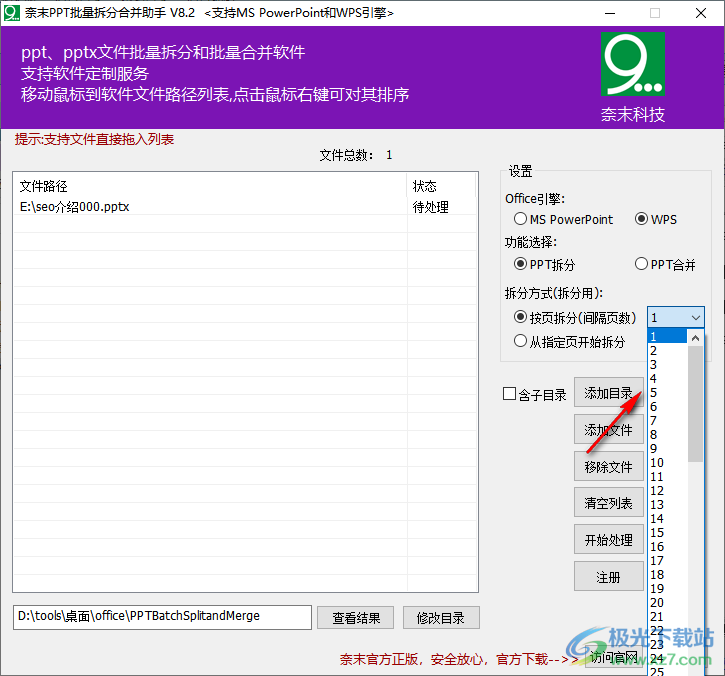This screenshot has height=676, width=725.
Task: Open registration with 注册 button
Action: (x=608, y=577)
